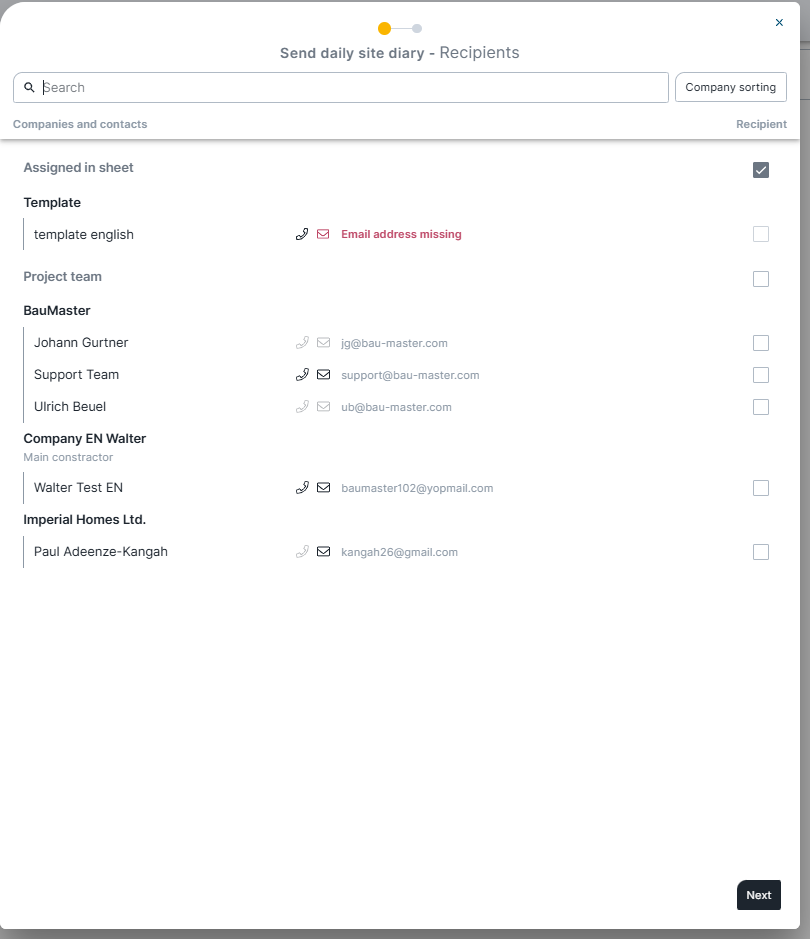The image size is (810, 939).
Task: Uncheck the Assigned in sheet checkbox
Action: (x=761, y=170)
